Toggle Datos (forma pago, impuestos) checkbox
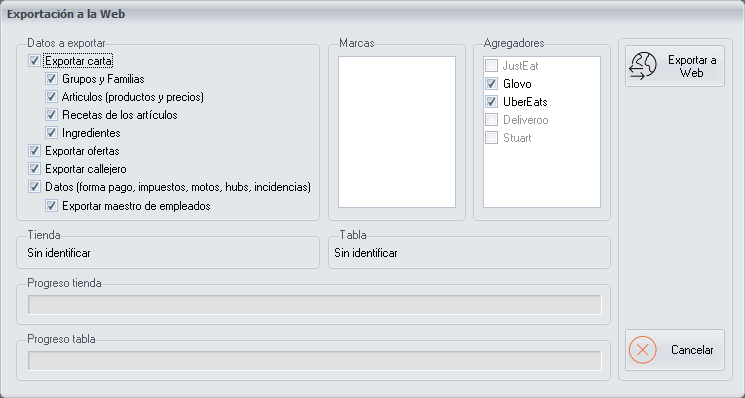The image size is (745, 398). click(x=34, y=187)
